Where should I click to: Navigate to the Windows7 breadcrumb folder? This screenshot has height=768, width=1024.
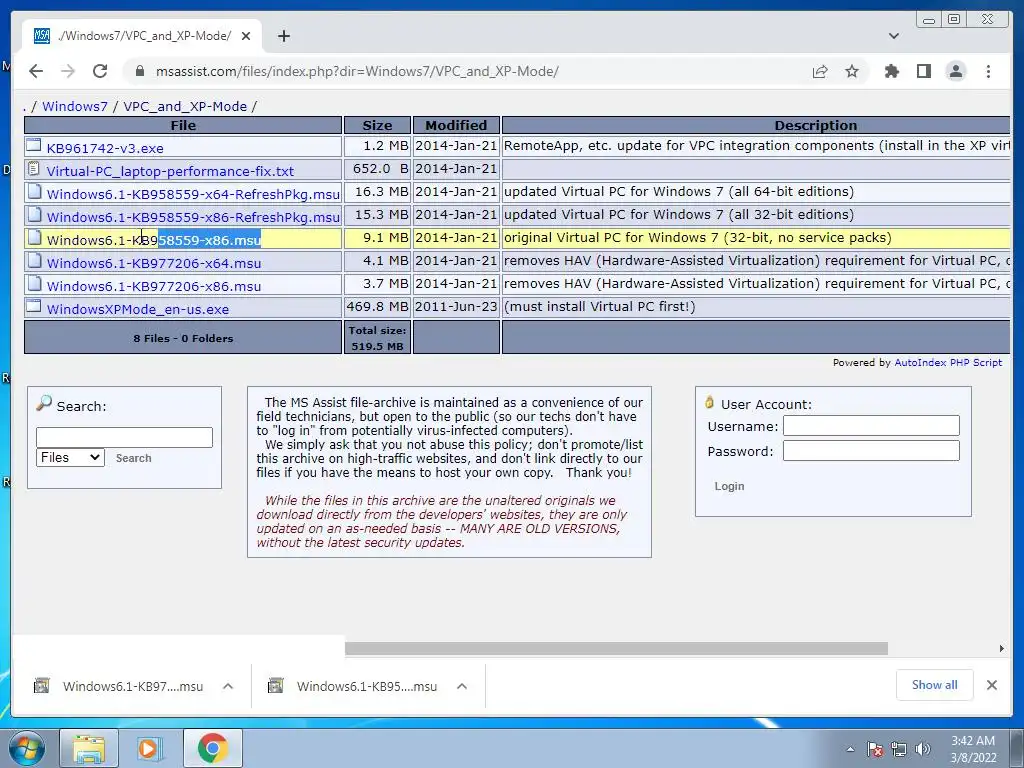pos(75,106)
